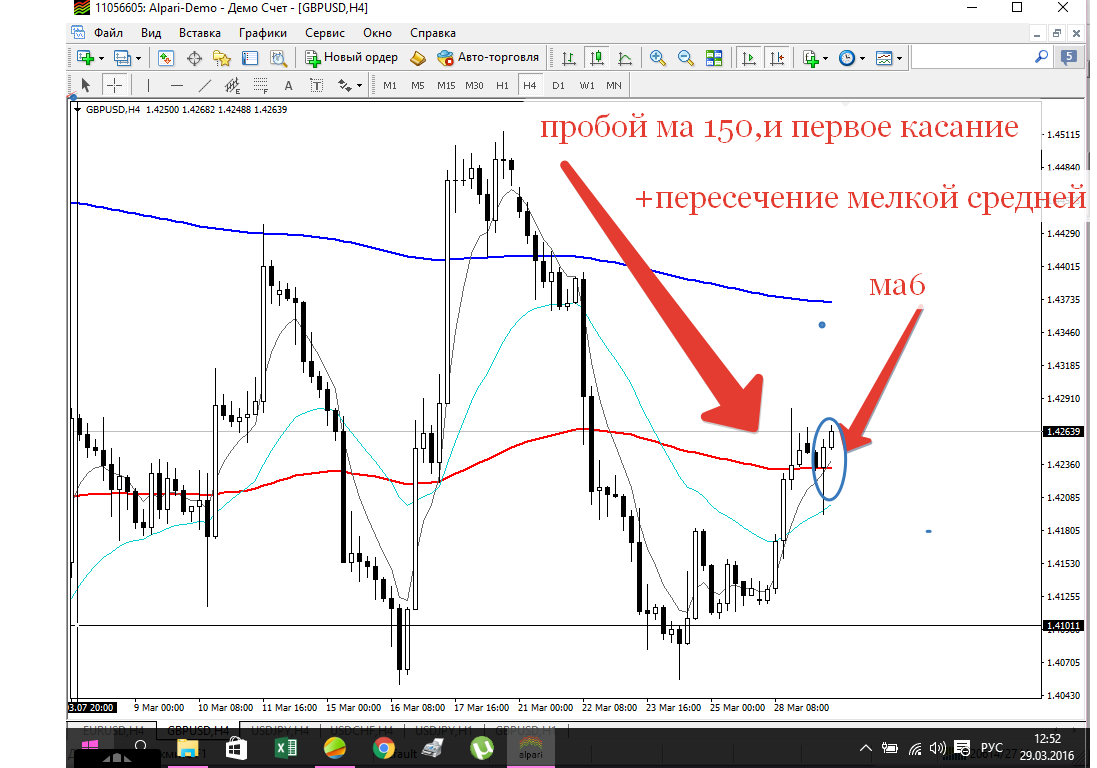
Task: Open the Strategy Tester magnifier icon
Action: [x=278, y=58]
